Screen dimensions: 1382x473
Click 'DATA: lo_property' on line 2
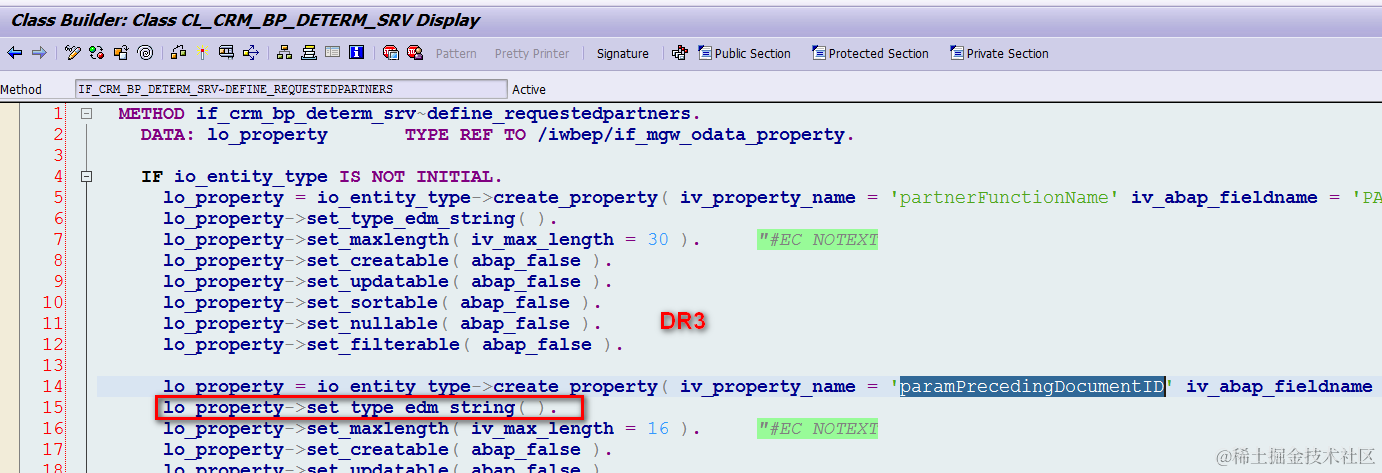[x=234, y=134]
